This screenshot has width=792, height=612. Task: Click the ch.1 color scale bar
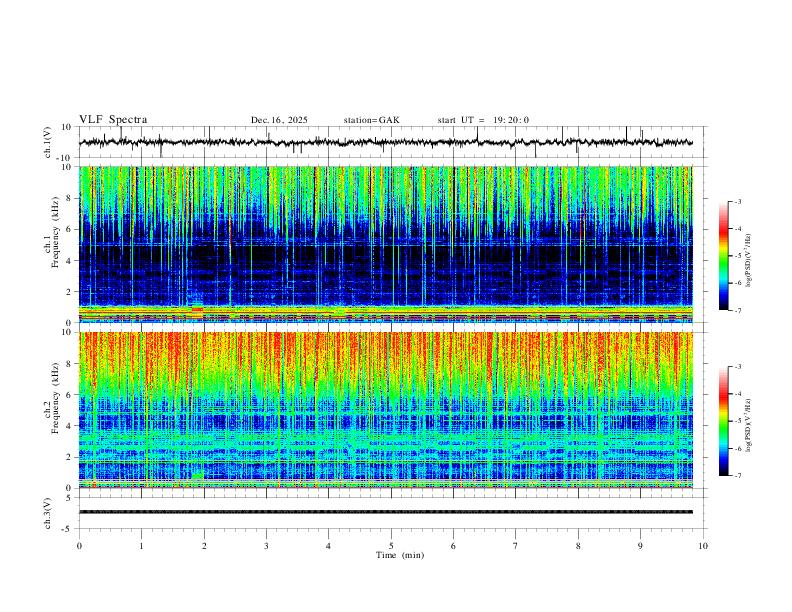pos(723,256)
